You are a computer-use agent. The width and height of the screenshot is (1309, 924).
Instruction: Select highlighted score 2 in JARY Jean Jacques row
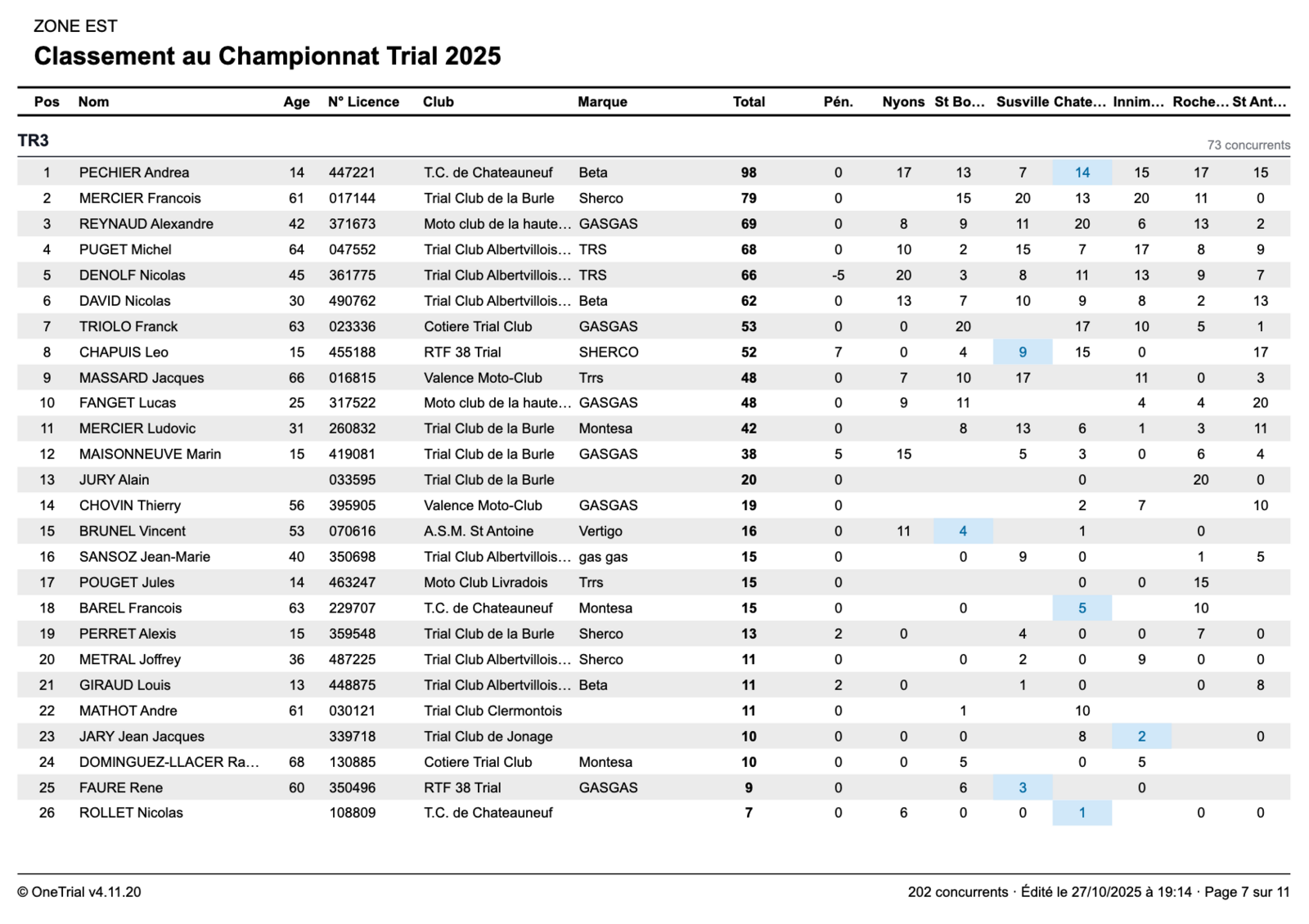pyautogui.click(x=1141, y=737)
